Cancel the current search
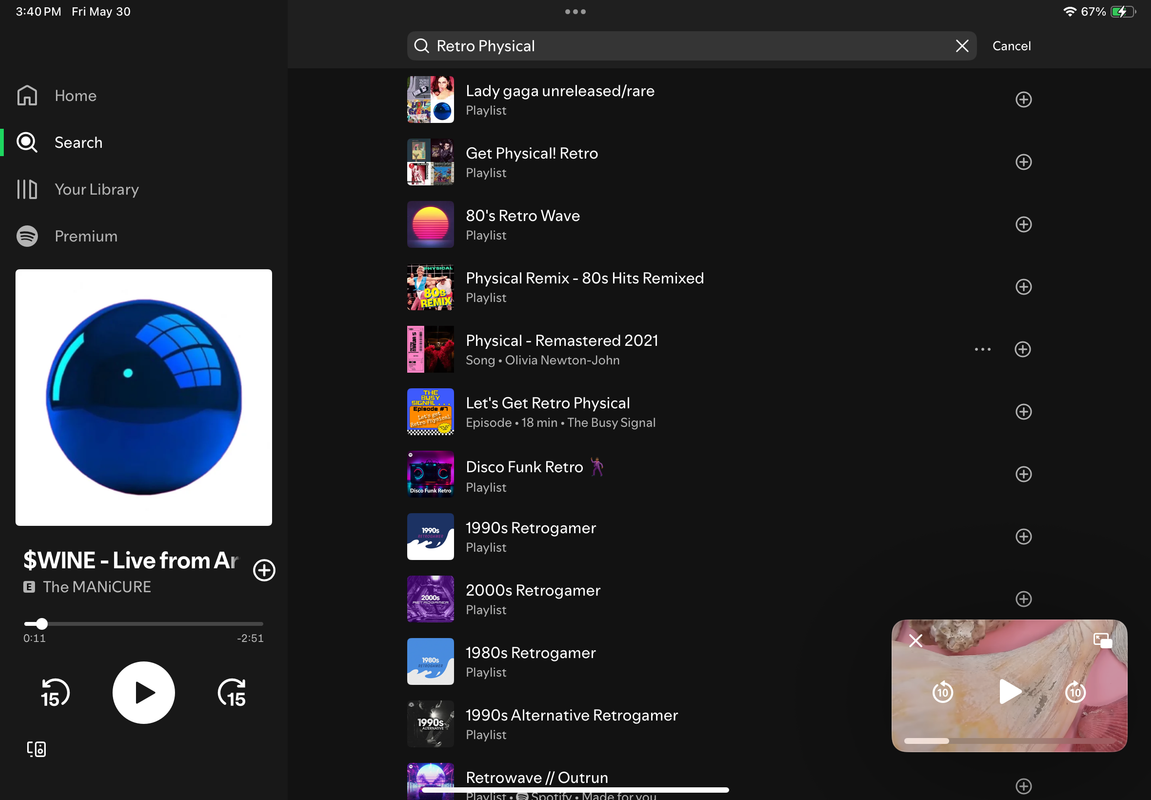1151x800 pixels. click(1012, 46)
